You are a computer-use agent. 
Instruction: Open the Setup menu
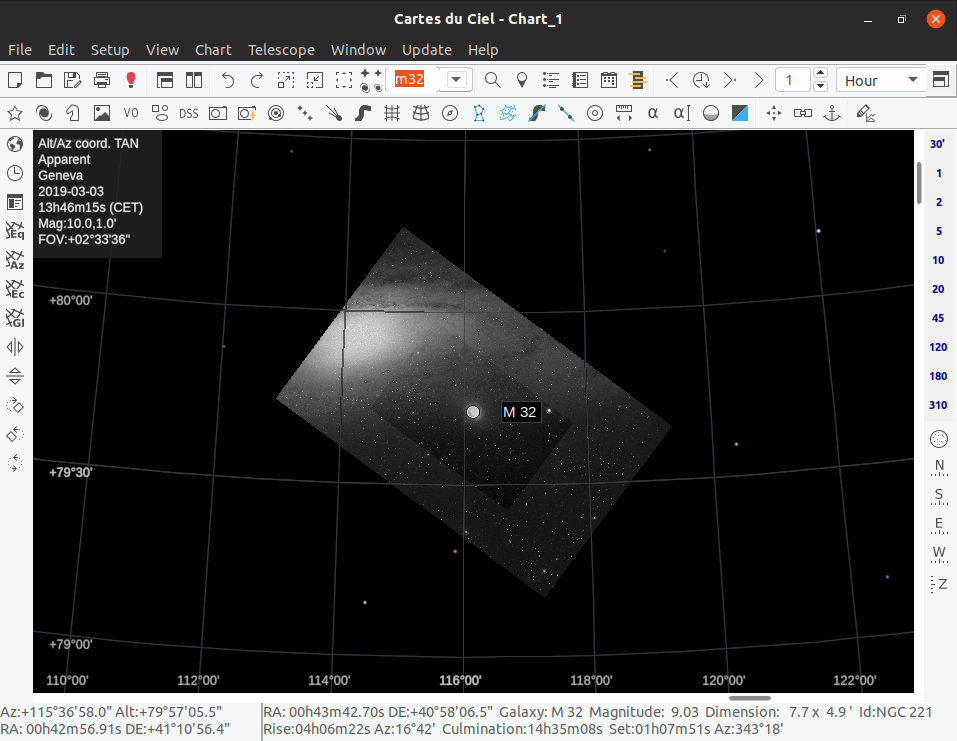point(110,49)
